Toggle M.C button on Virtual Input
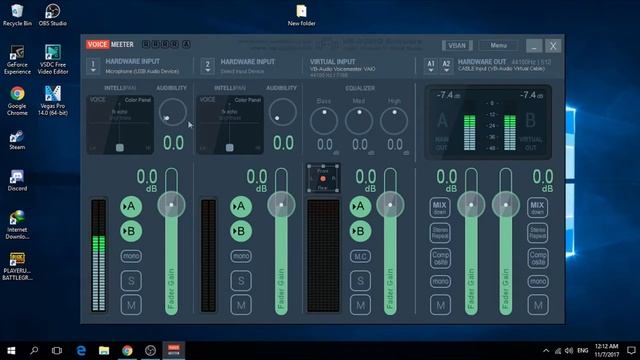640x360 pixels. tap(360, 256)
